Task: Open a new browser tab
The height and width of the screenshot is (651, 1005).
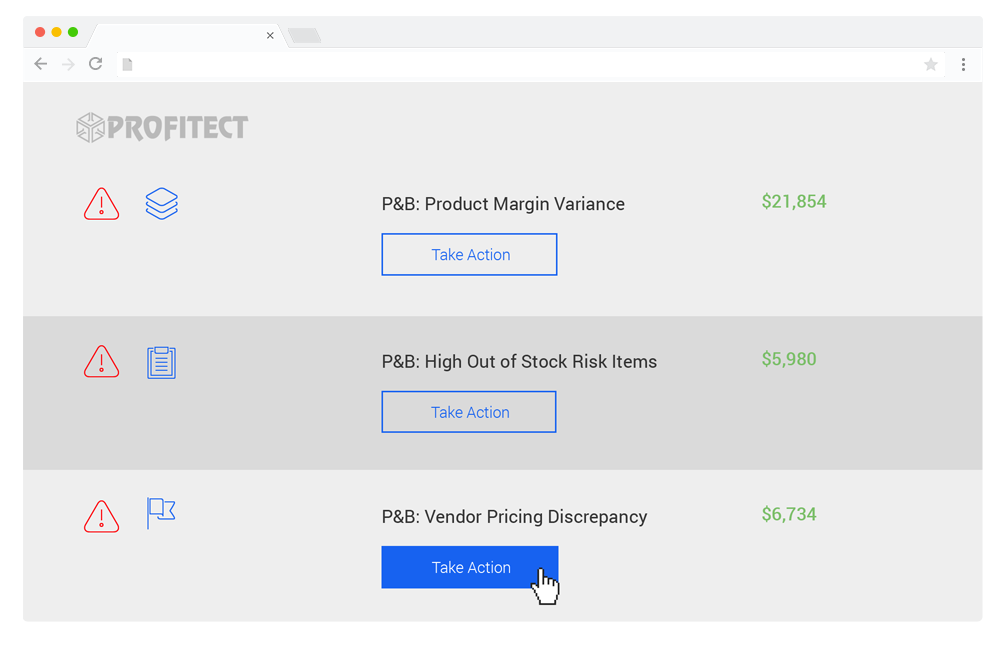Action: click(x=304, y=35)
